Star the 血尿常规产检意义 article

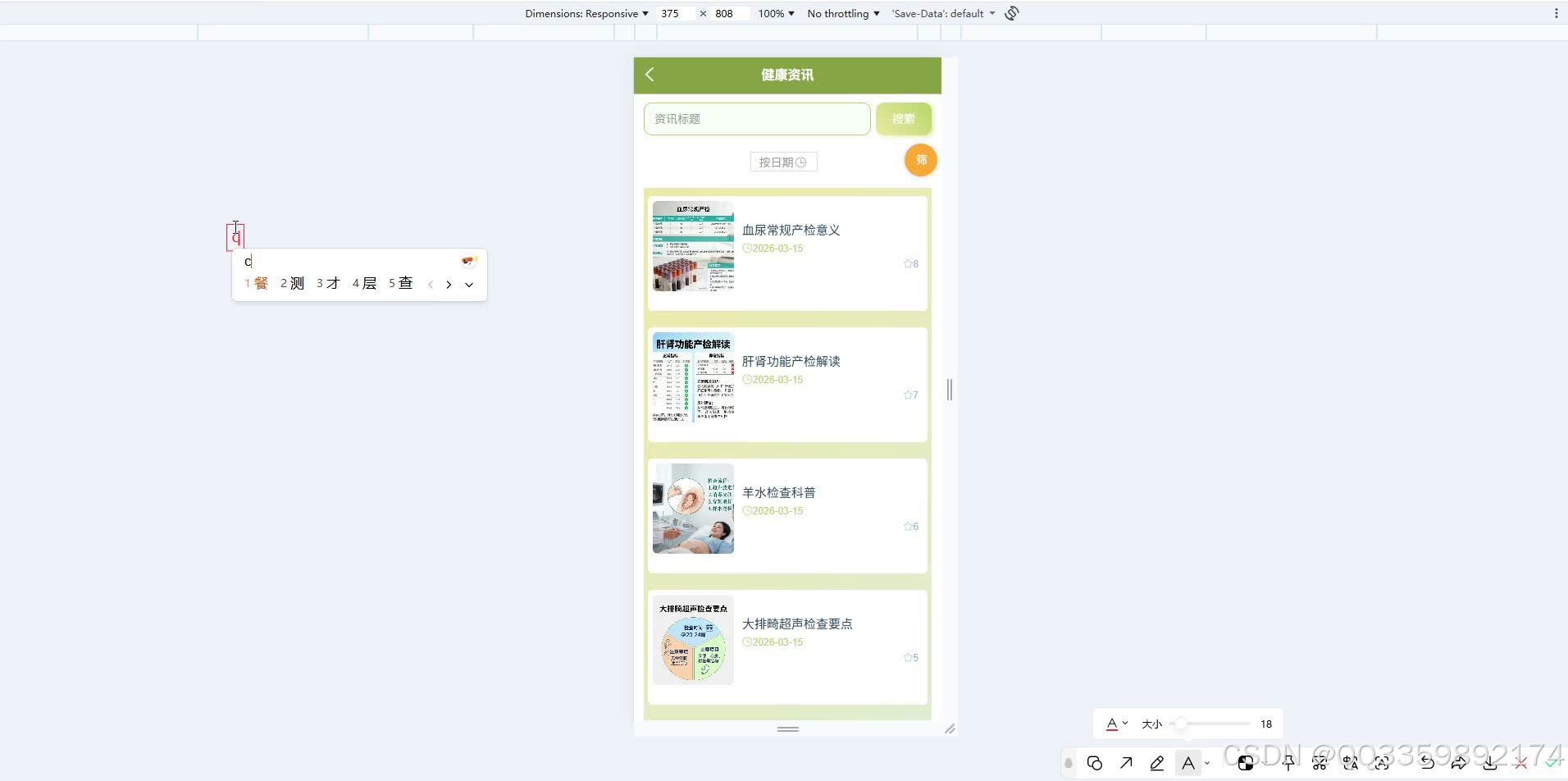pyautogui.click(x=911, y=264)
